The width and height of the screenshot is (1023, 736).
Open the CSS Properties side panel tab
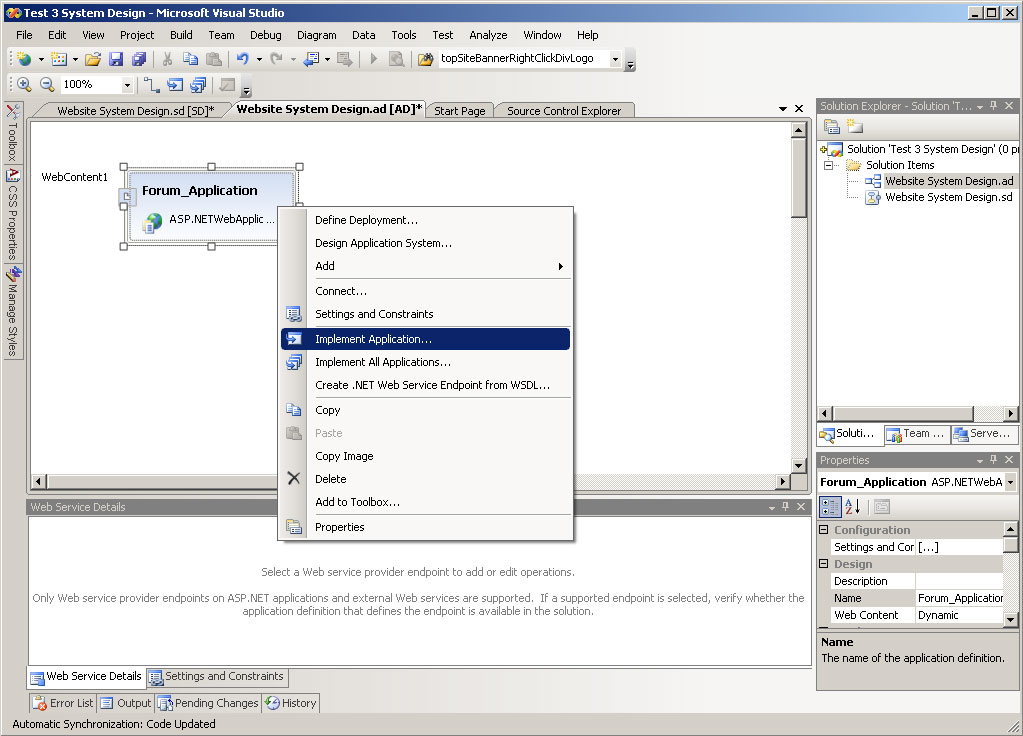click(x=12, y=214)
